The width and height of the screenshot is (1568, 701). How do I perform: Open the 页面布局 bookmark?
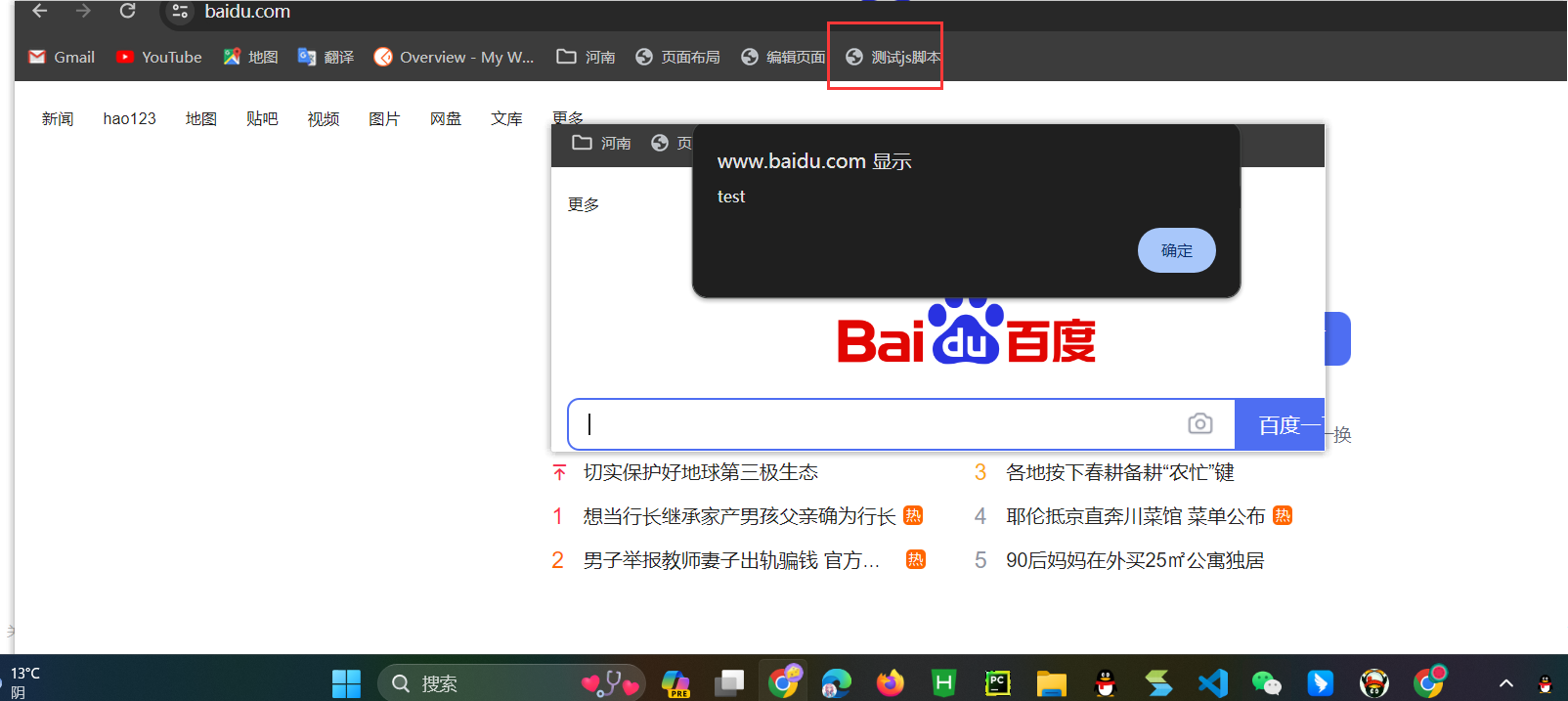(x=677, y=57)
